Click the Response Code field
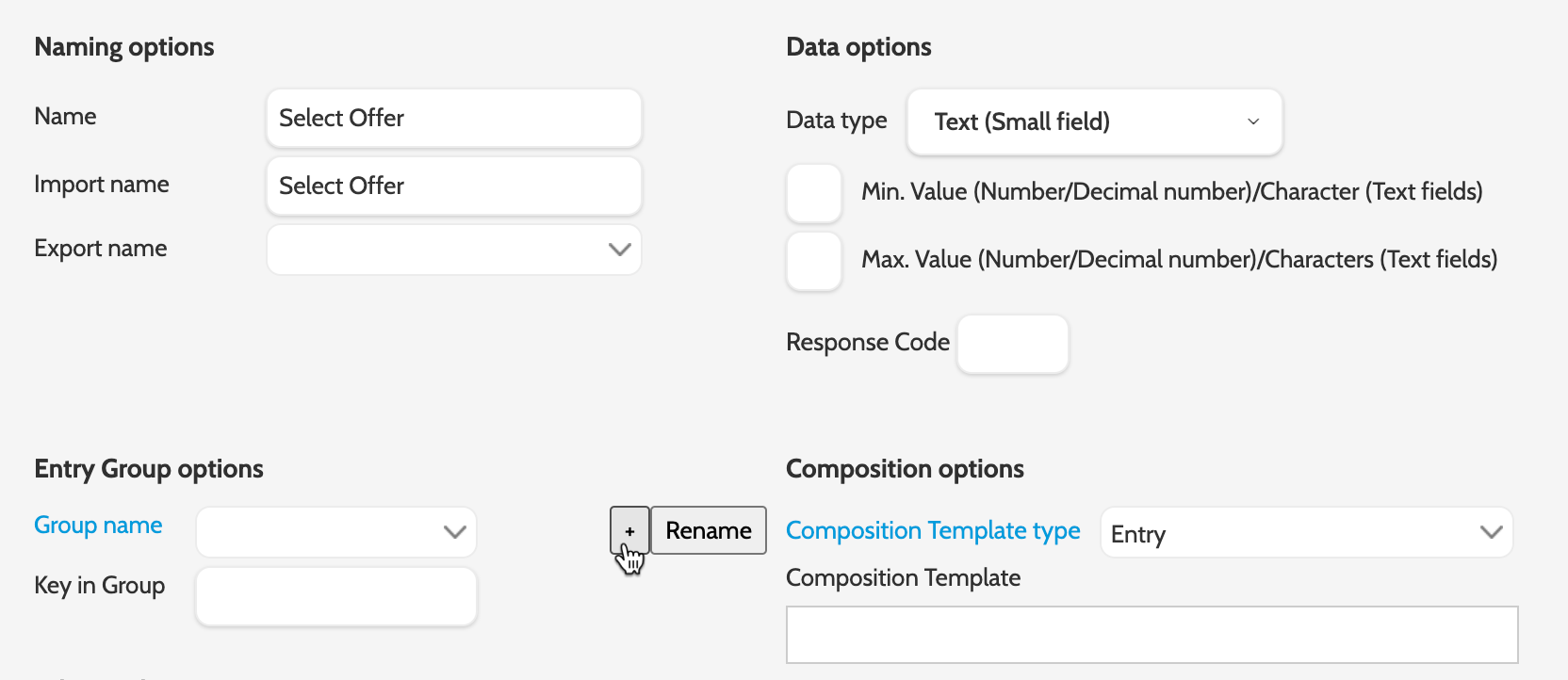Image resolution: width=1568 pixels, height=680 pixels. tap(1013, 344)
